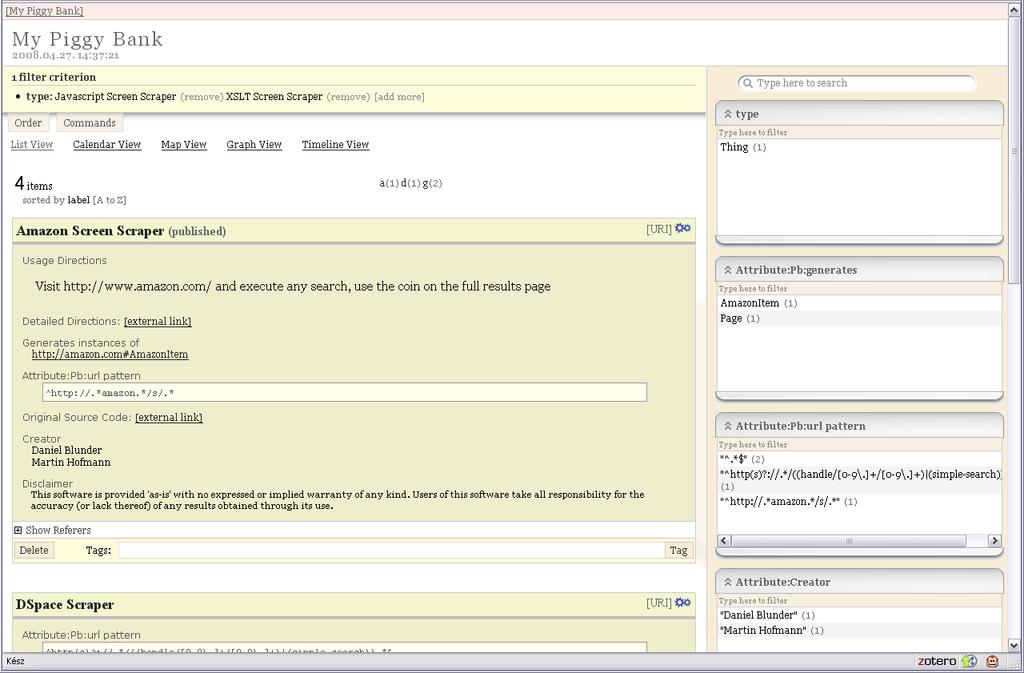The height and width of the screenshot is (673, 1024).
Task: Collapse the Attribute:Pb:url pattern facet
Action: pyautogui.click(x=728, y=426)
